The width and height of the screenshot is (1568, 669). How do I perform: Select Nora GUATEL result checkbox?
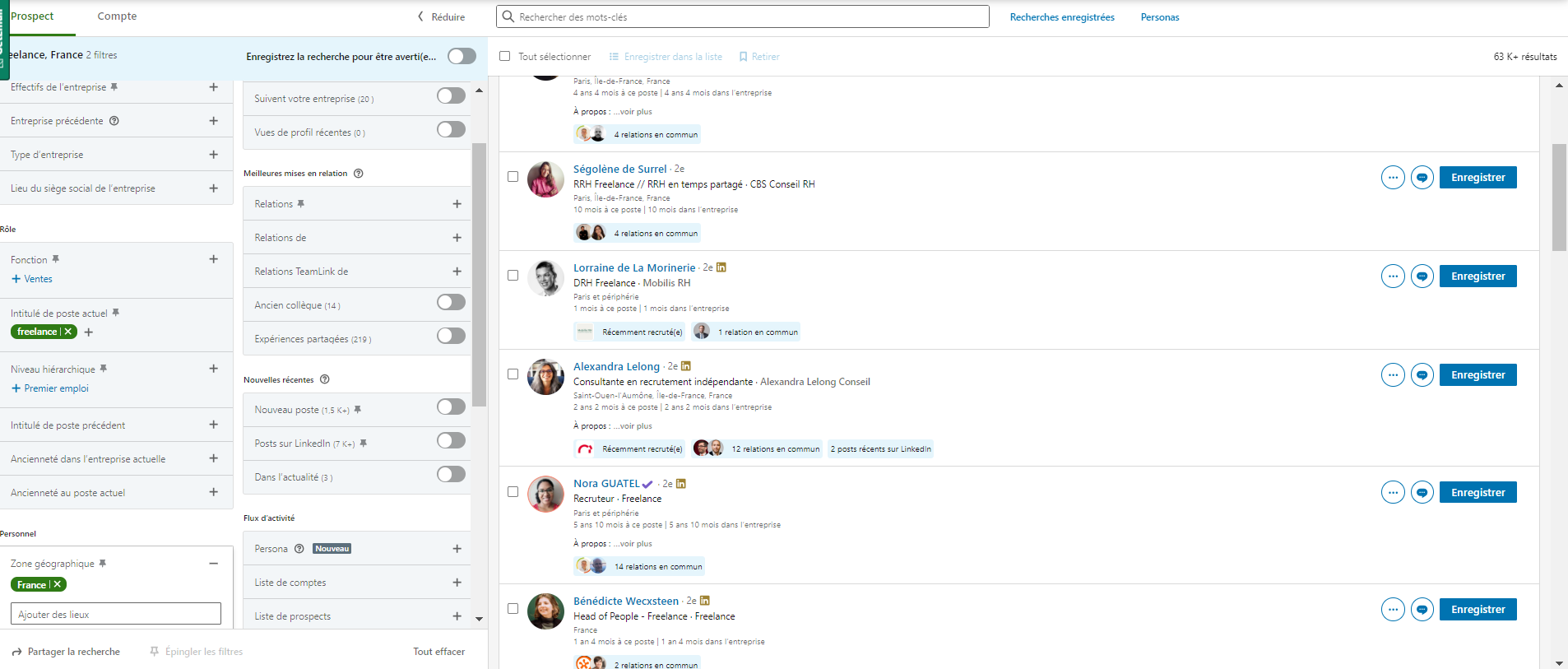tap(513, 492)
